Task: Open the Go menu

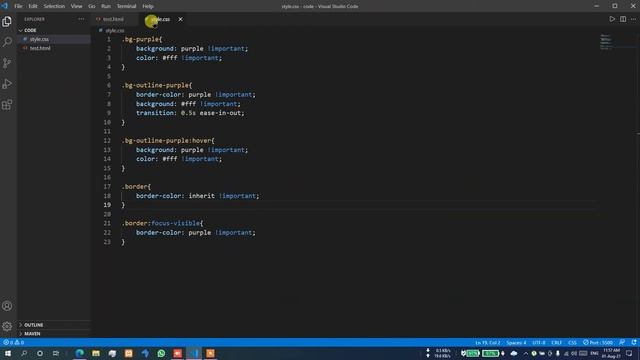Action: pos(91,6)
